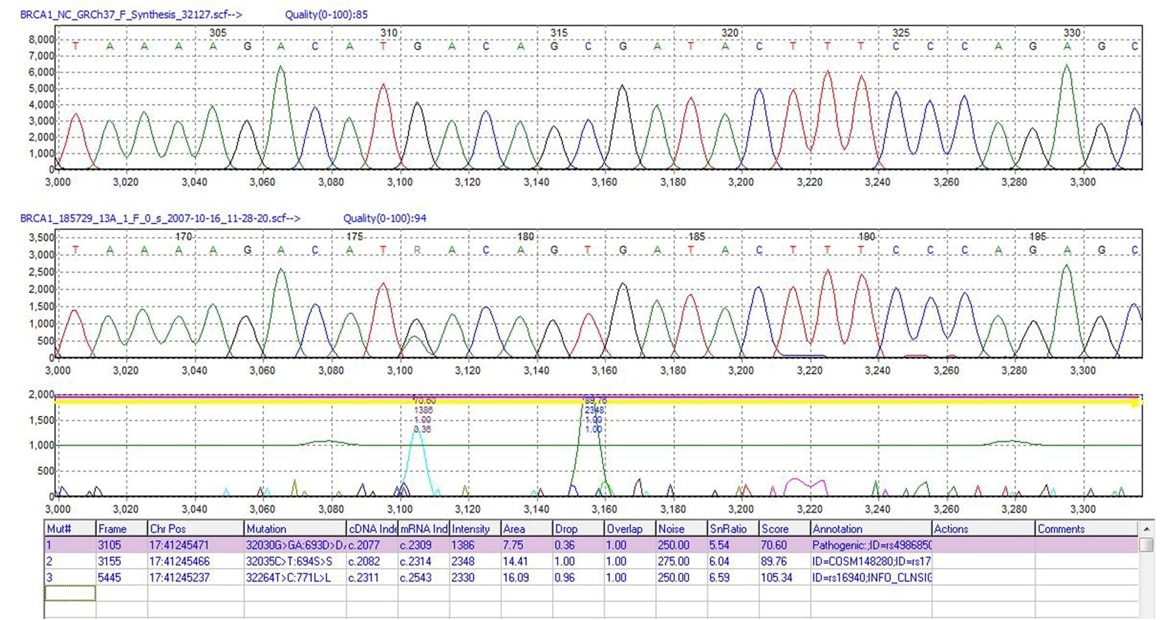Screen dimensions: 1171x620
Task: Sort by the Score column header
Action: point(783,528)
